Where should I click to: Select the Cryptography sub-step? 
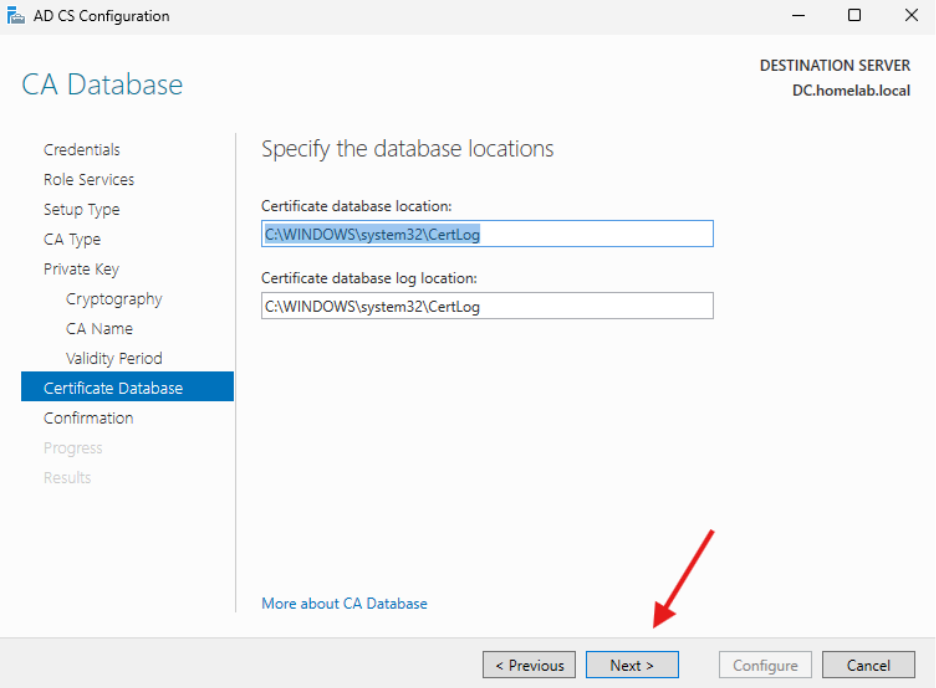[x=113, y=298]
